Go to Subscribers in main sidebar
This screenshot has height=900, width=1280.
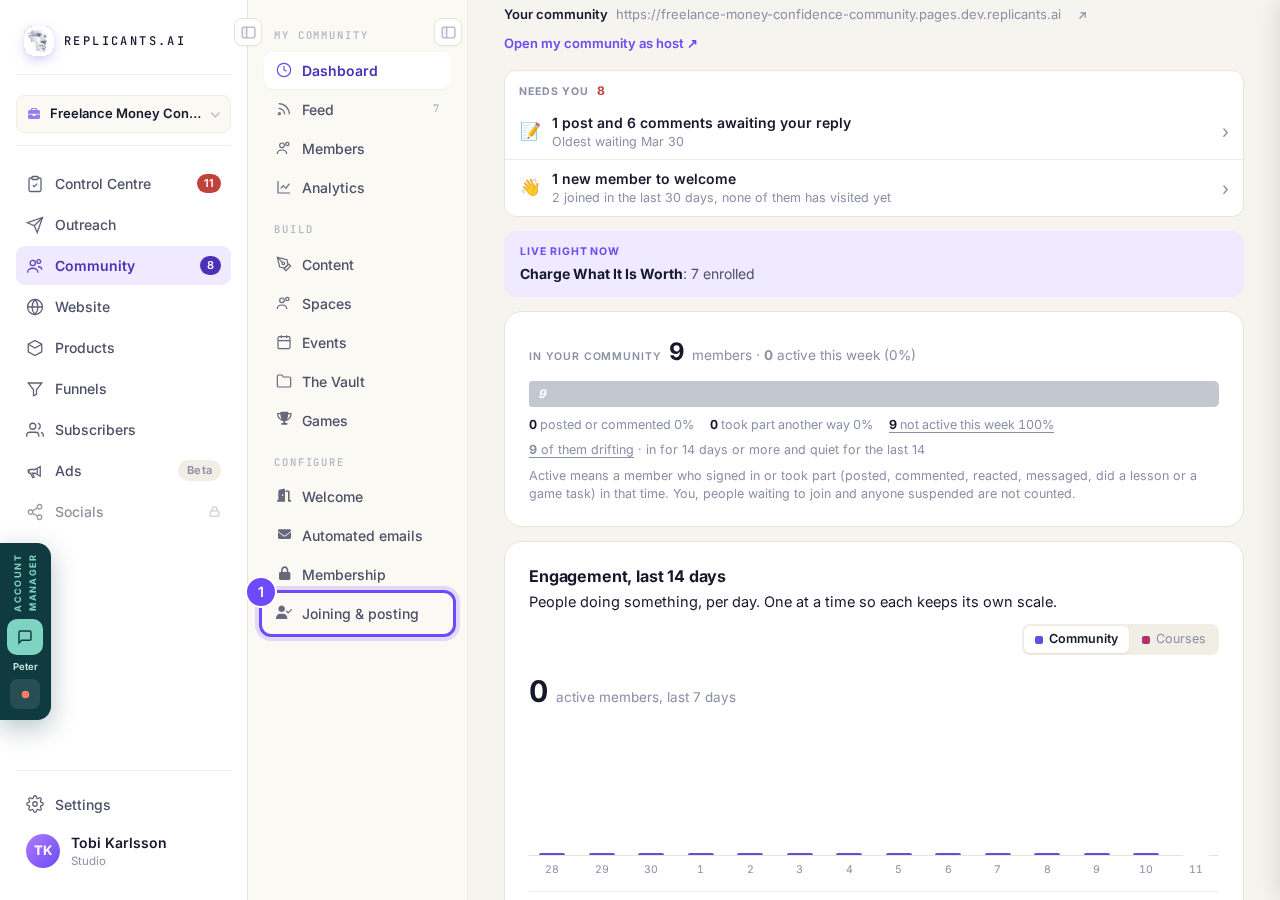click(123, 430)
